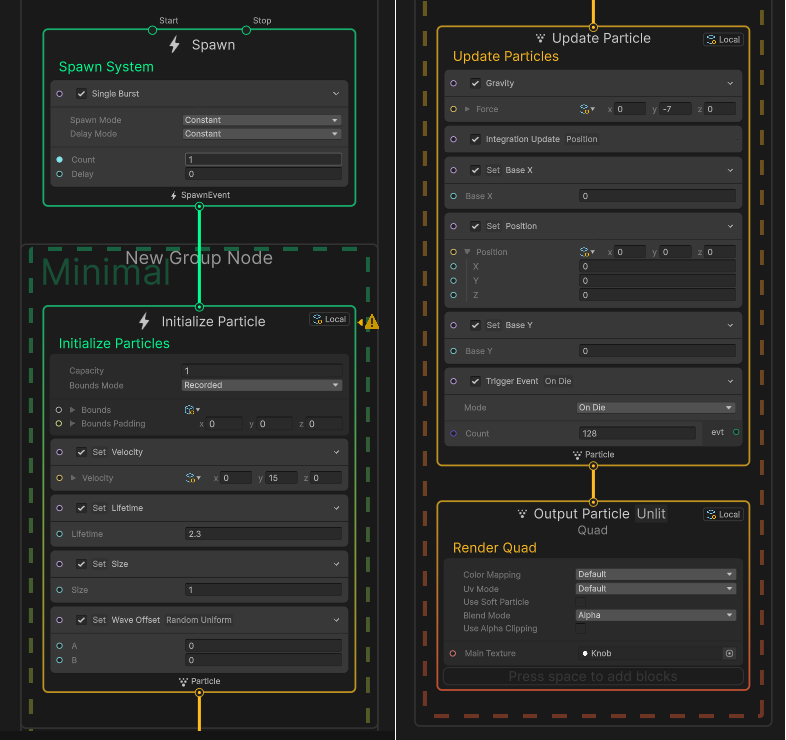Screen dimensions: 786x740
Task: Click the Trigger Event Count field 128
Action: pos(637,433)
